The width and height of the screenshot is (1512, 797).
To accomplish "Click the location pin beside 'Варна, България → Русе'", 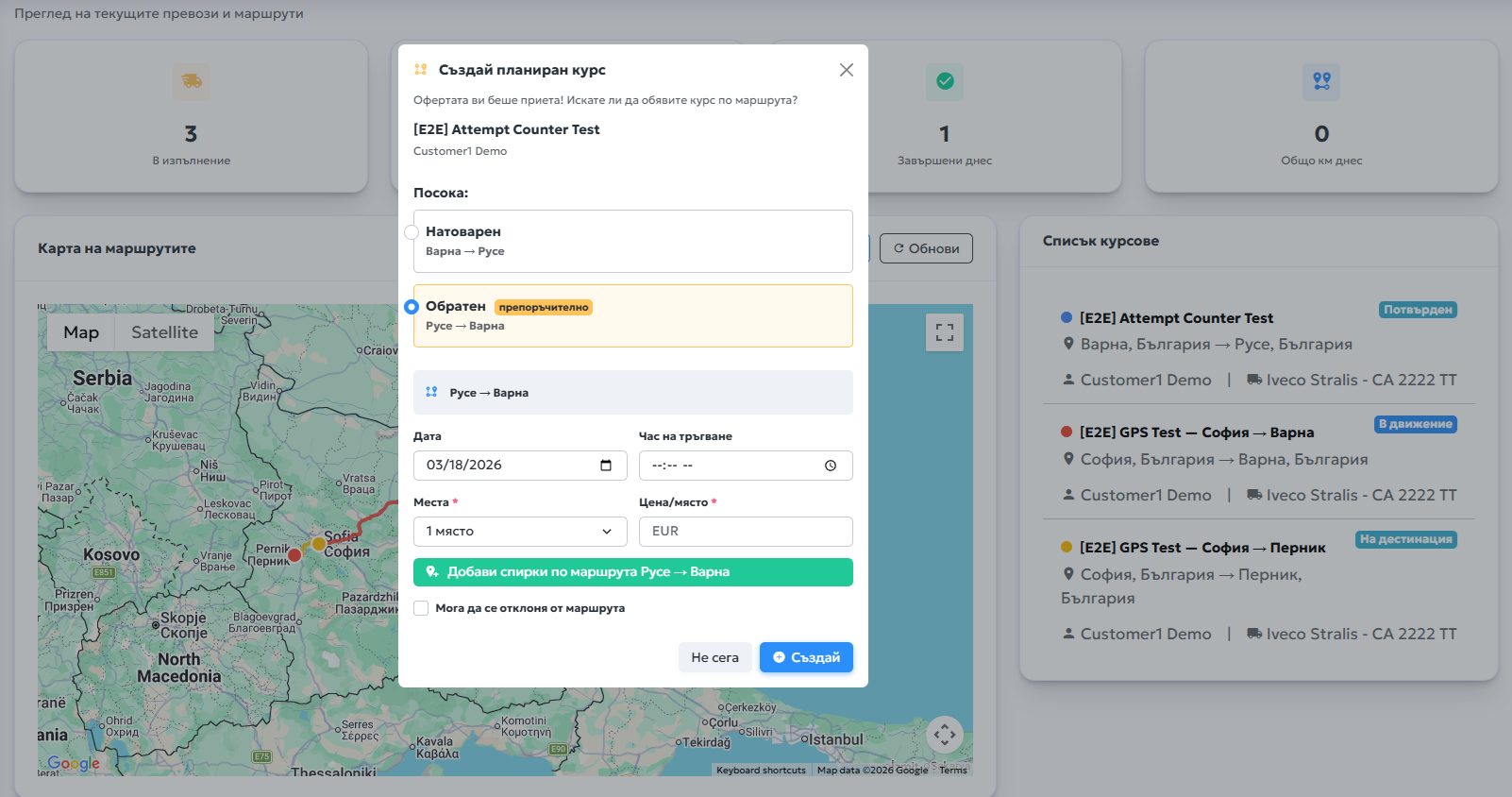I will click(x=1068, y=344).
